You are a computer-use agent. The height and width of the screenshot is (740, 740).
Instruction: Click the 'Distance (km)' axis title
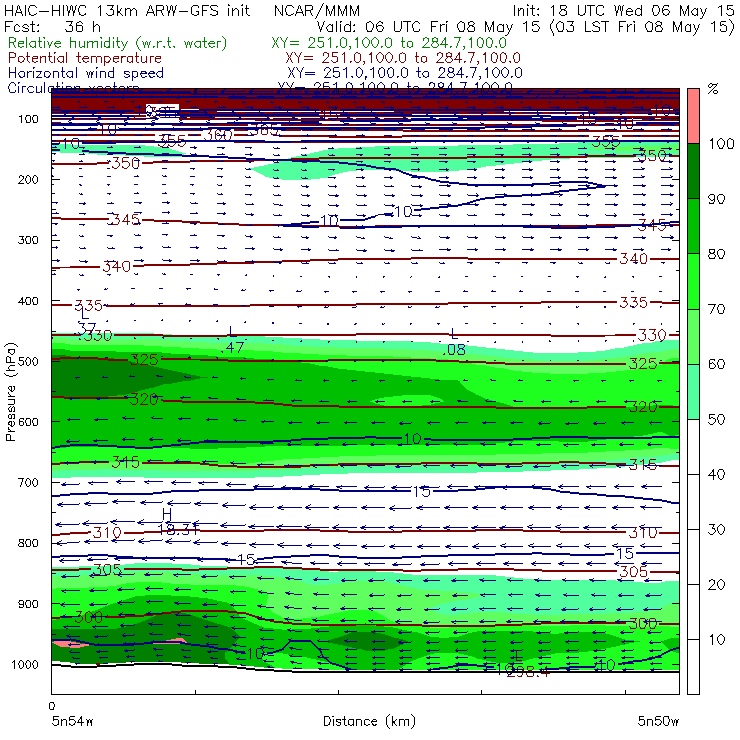(x=369, y=722)
